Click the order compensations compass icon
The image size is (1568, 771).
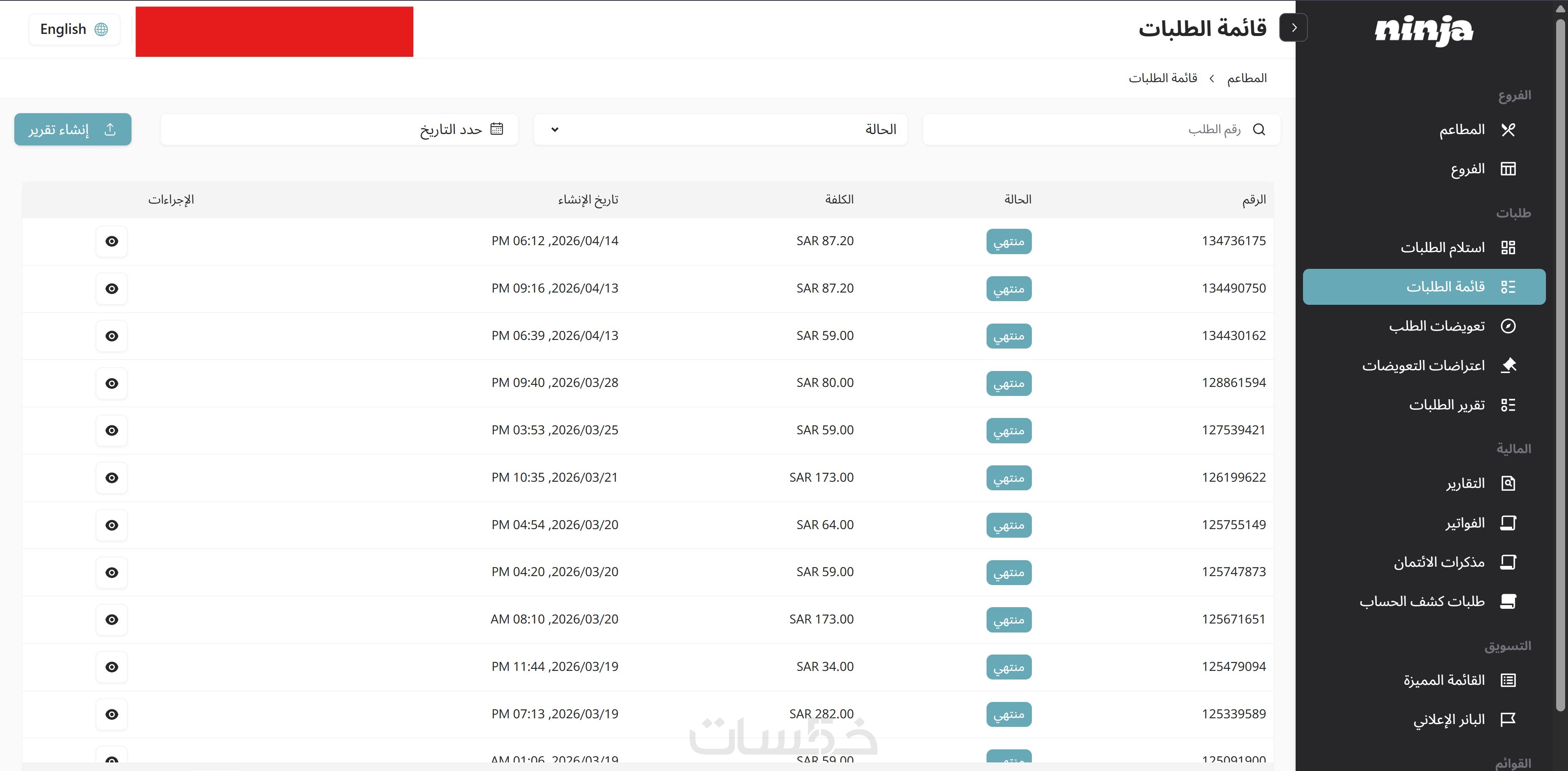[1508, 326]
